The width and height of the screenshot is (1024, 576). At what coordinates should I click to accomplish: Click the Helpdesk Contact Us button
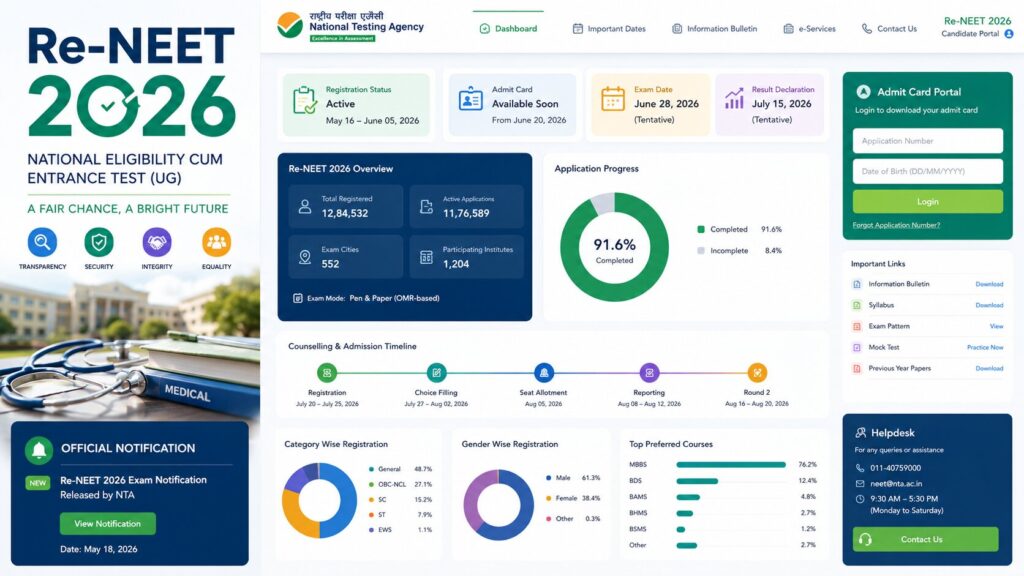(925, 539)
